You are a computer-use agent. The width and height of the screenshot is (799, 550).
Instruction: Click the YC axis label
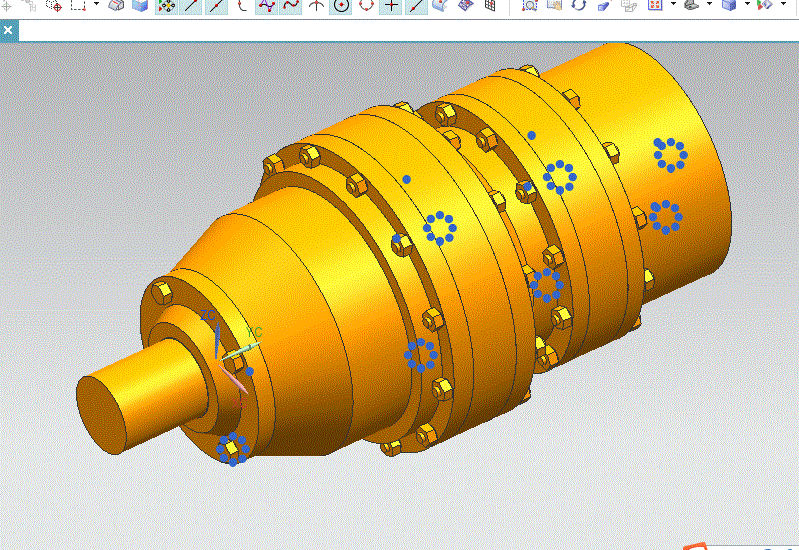point(254,333)
